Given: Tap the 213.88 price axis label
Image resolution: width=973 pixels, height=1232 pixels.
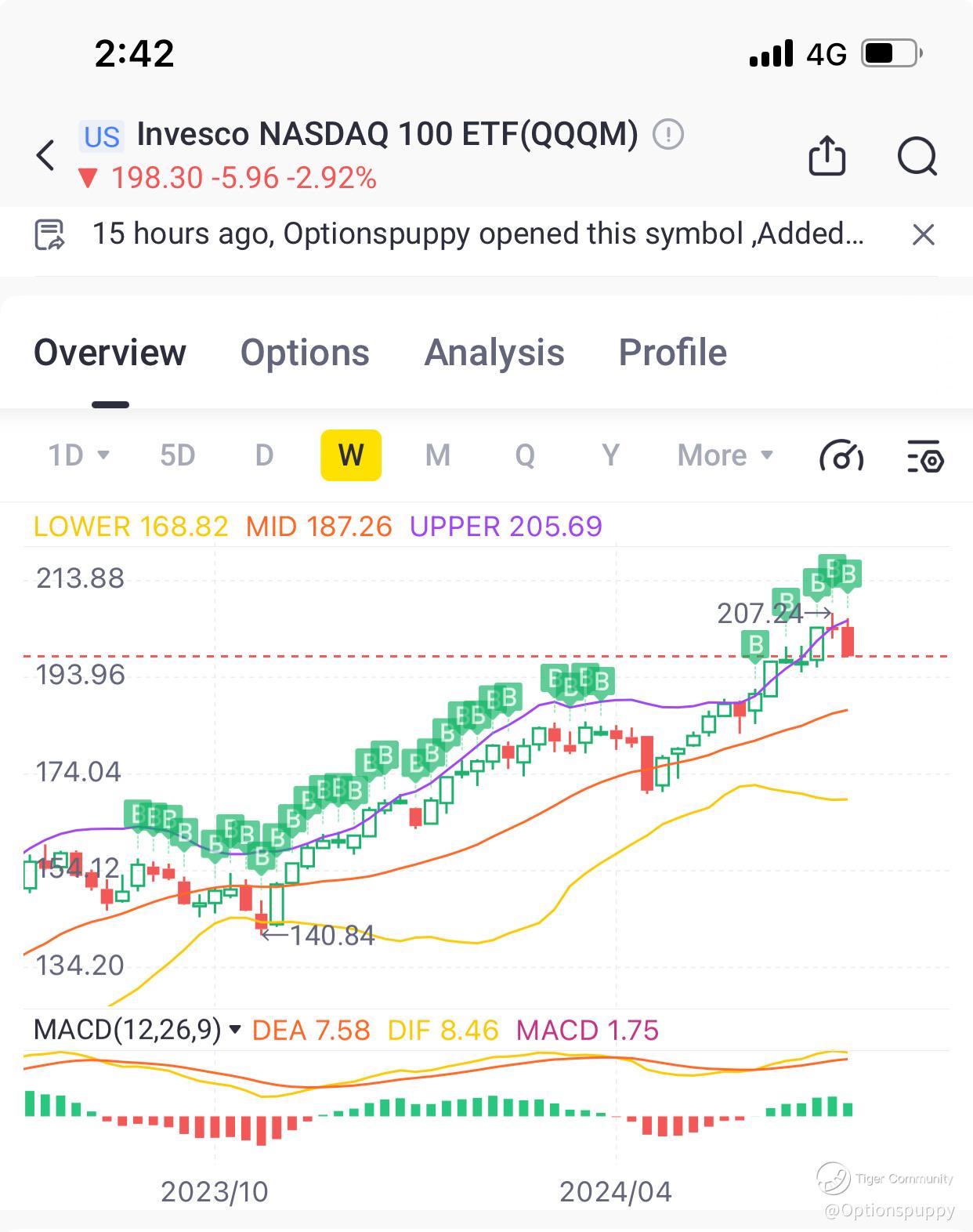Looking at the screenshot, I should pos(81,578).
